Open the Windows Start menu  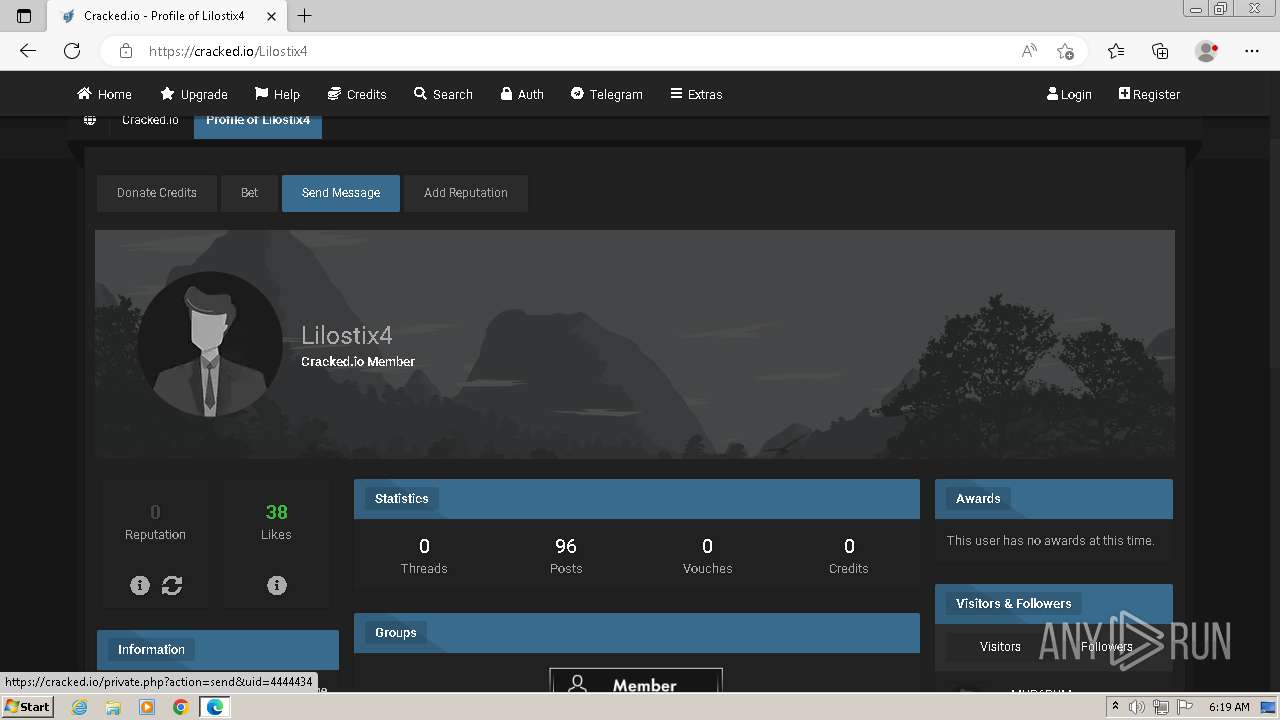click(28, 707)
